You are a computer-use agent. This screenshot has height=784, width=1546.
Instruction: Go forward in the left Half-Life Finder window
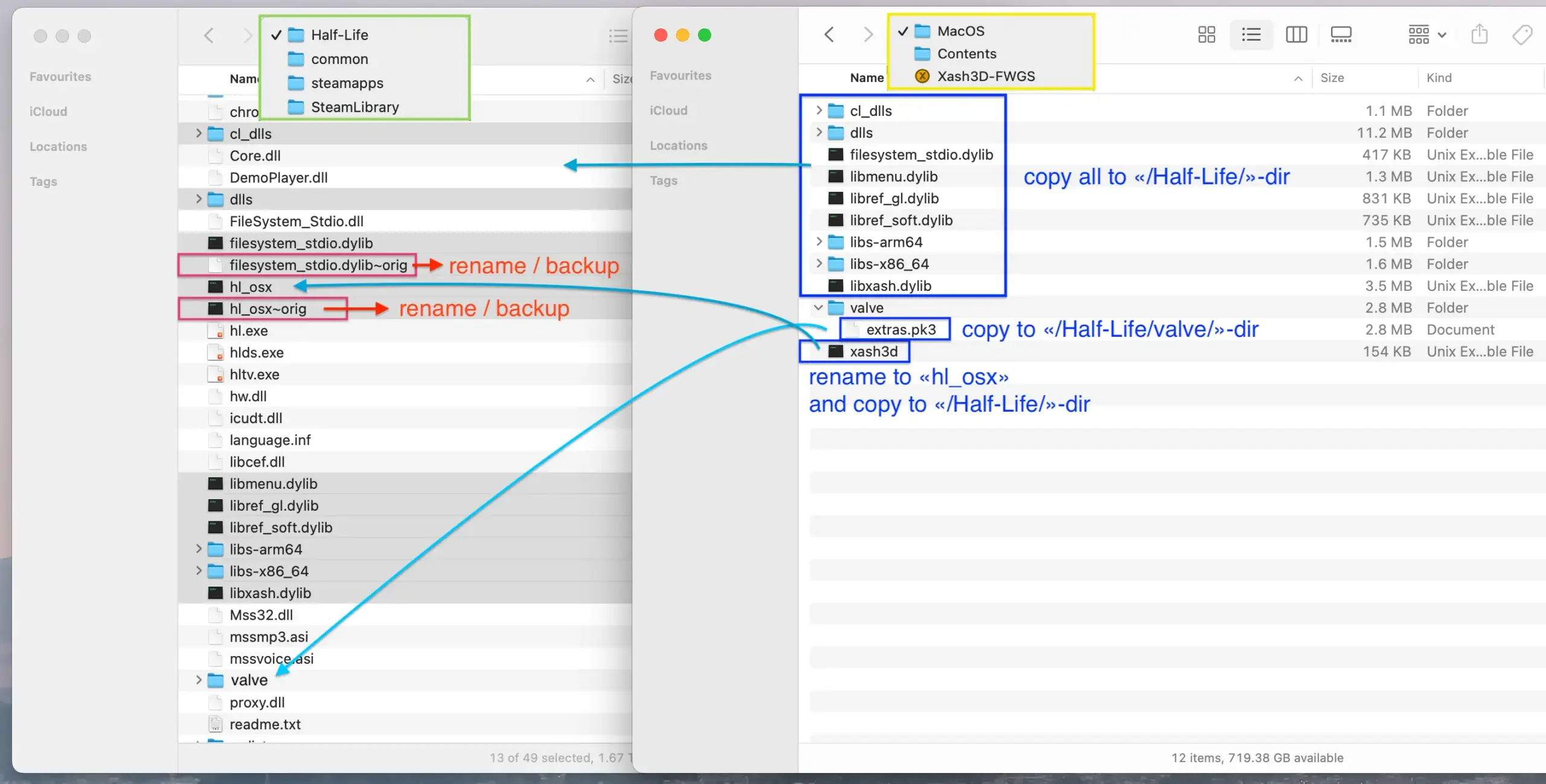247,36
